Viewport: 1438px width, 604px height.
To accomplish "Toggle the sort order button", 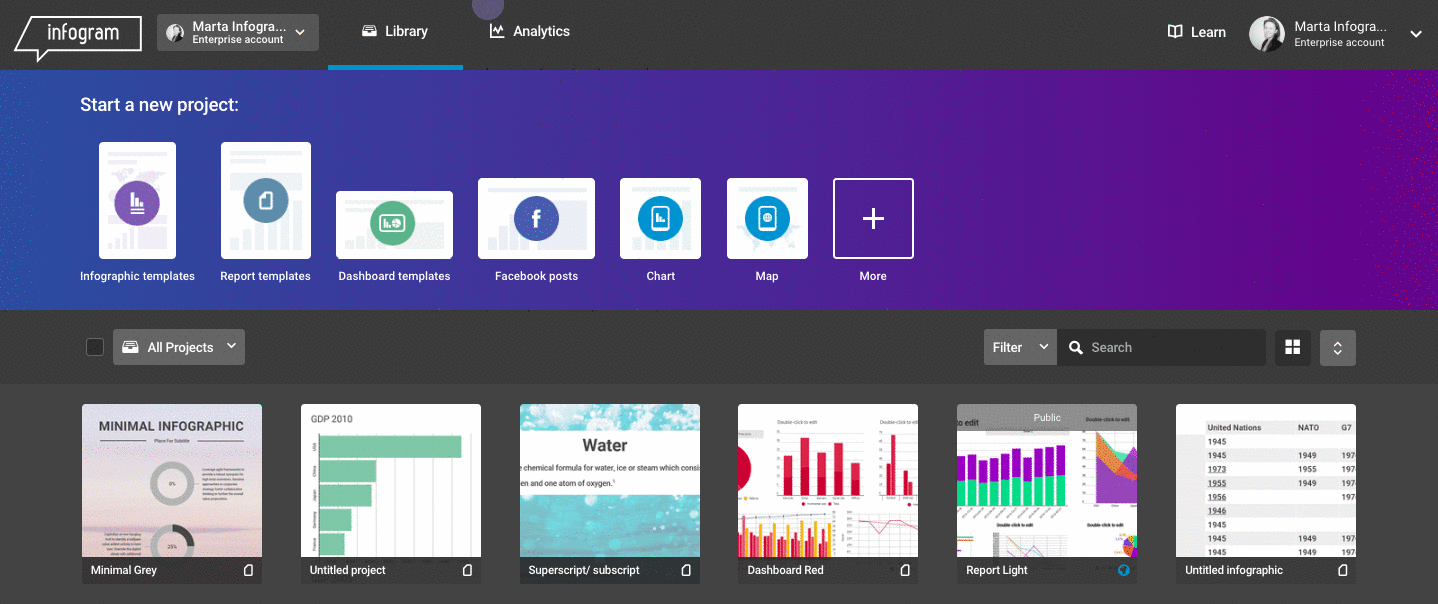I will 1337,347.
